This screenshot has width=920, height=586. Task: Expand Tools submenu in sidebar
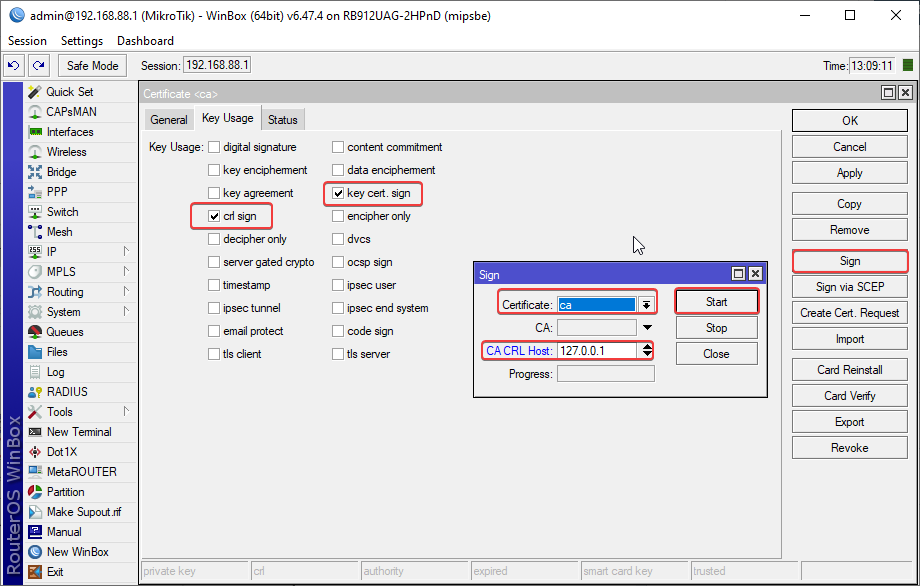point(126,412)
